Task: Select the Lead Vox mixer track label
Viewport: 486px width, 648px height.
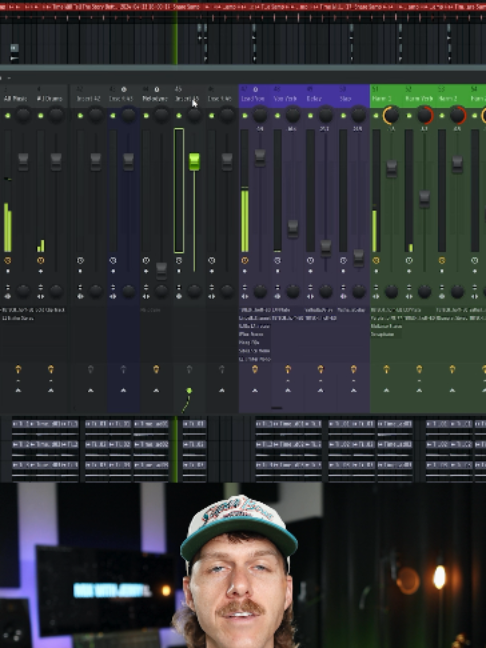Action: tap(253, 99)
